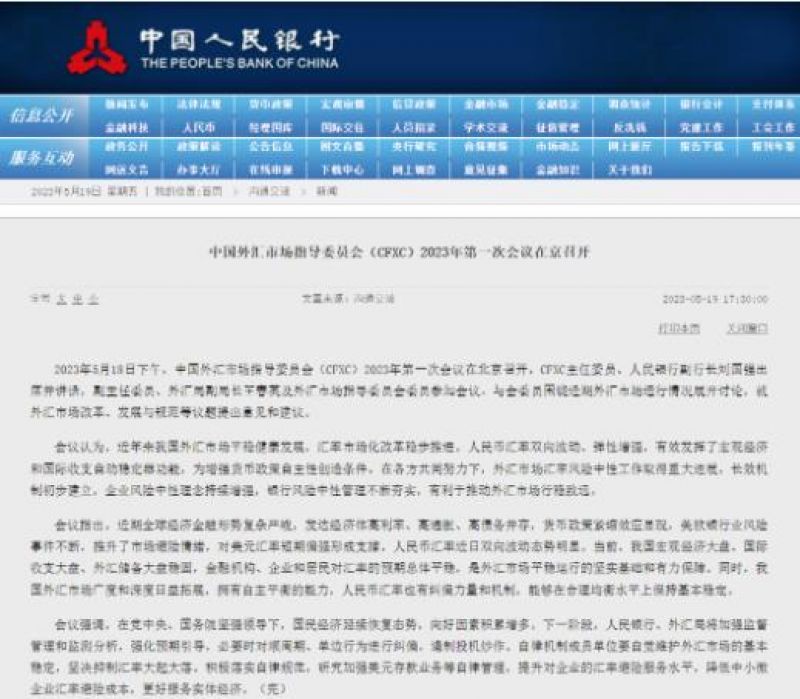Click the timestamp 2023-05-19 17:30:00
This screenshot has height=699, width=800.
[715, 299]
